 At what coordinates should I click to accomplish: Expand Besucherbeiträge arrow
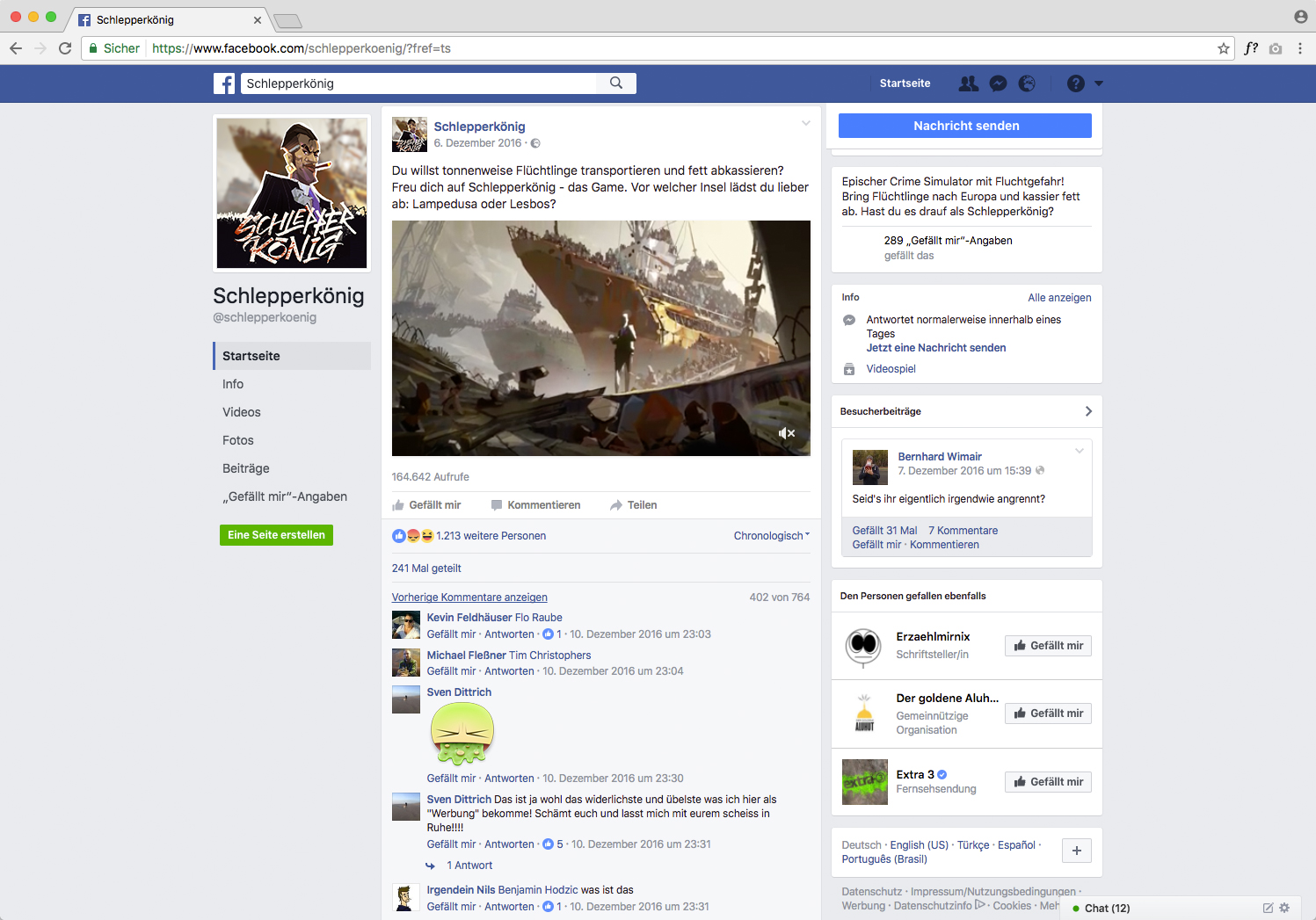click(1088, 411)
